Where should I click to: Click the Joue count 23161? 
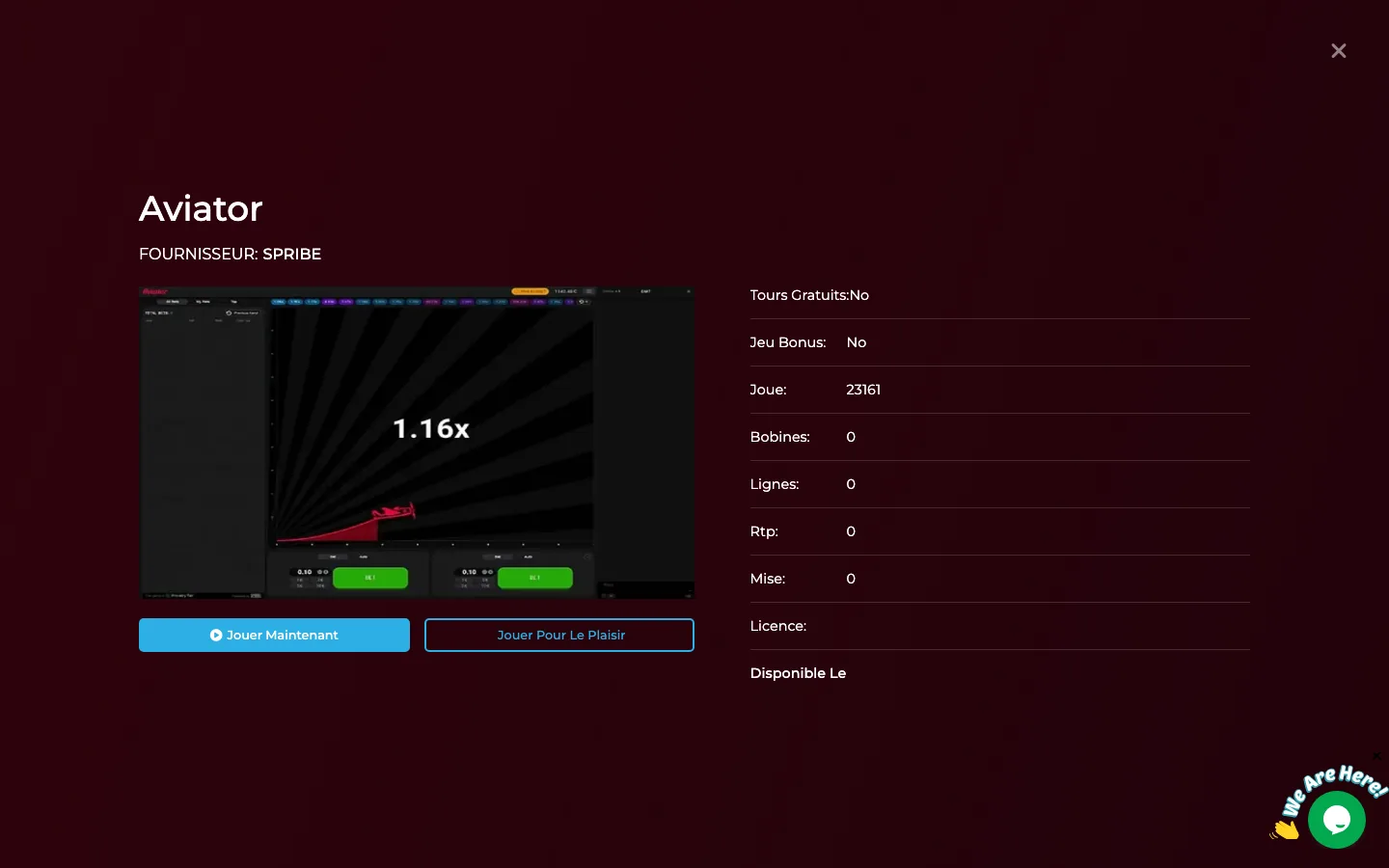(863, 390)
